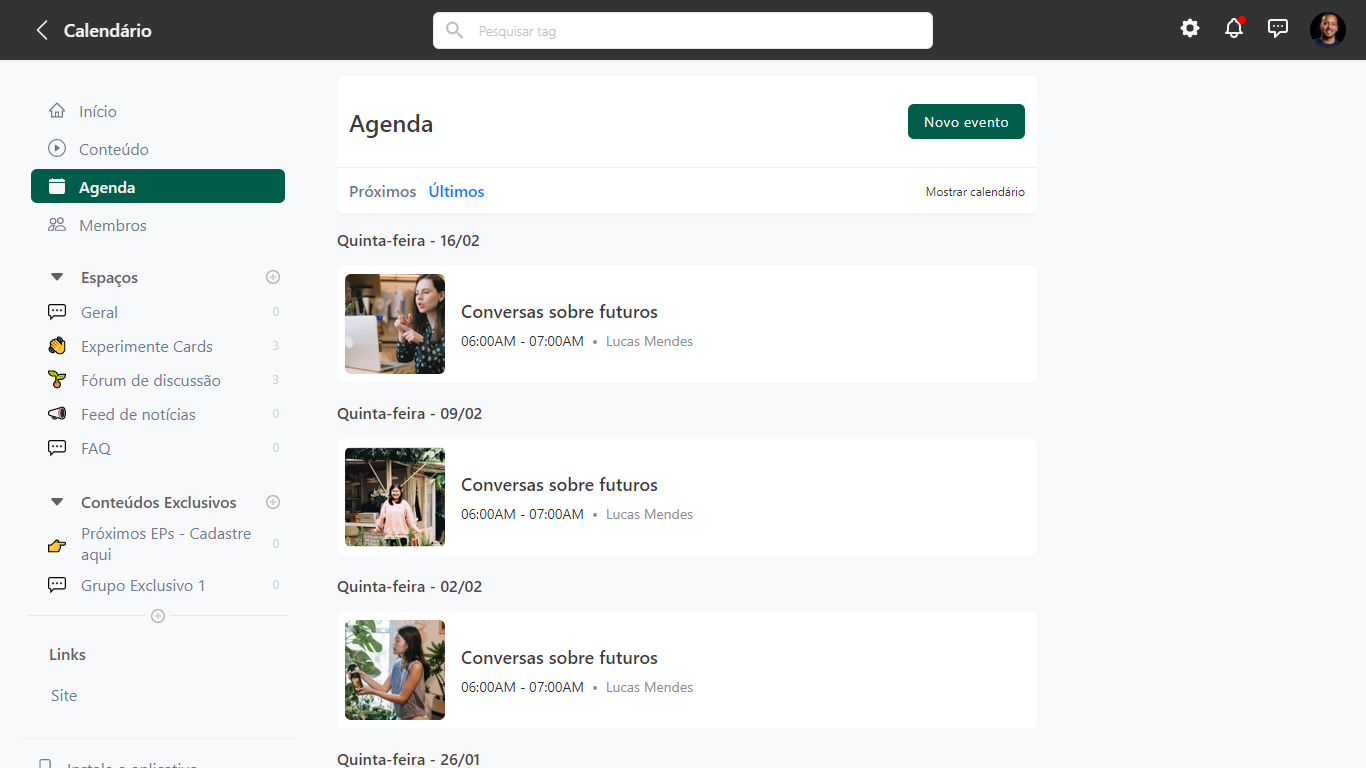1366x768 pixels.
Task: Collapse the Conteúdos Exclusivos section
Action: click(x=56, y=502)
